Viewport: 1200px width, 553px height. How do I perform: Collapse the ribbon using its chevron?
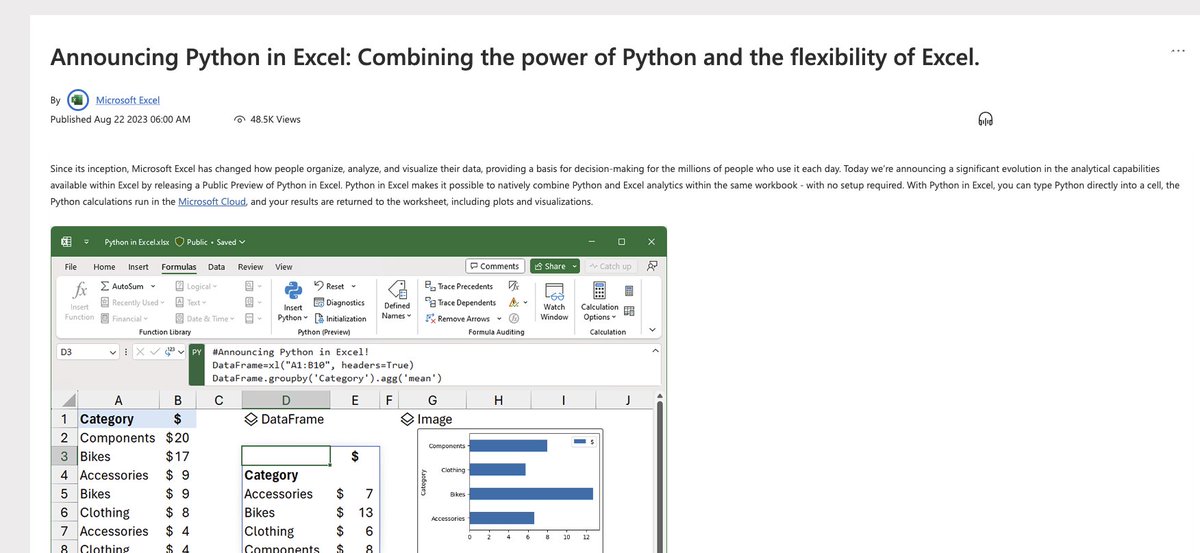coord(653,330)
